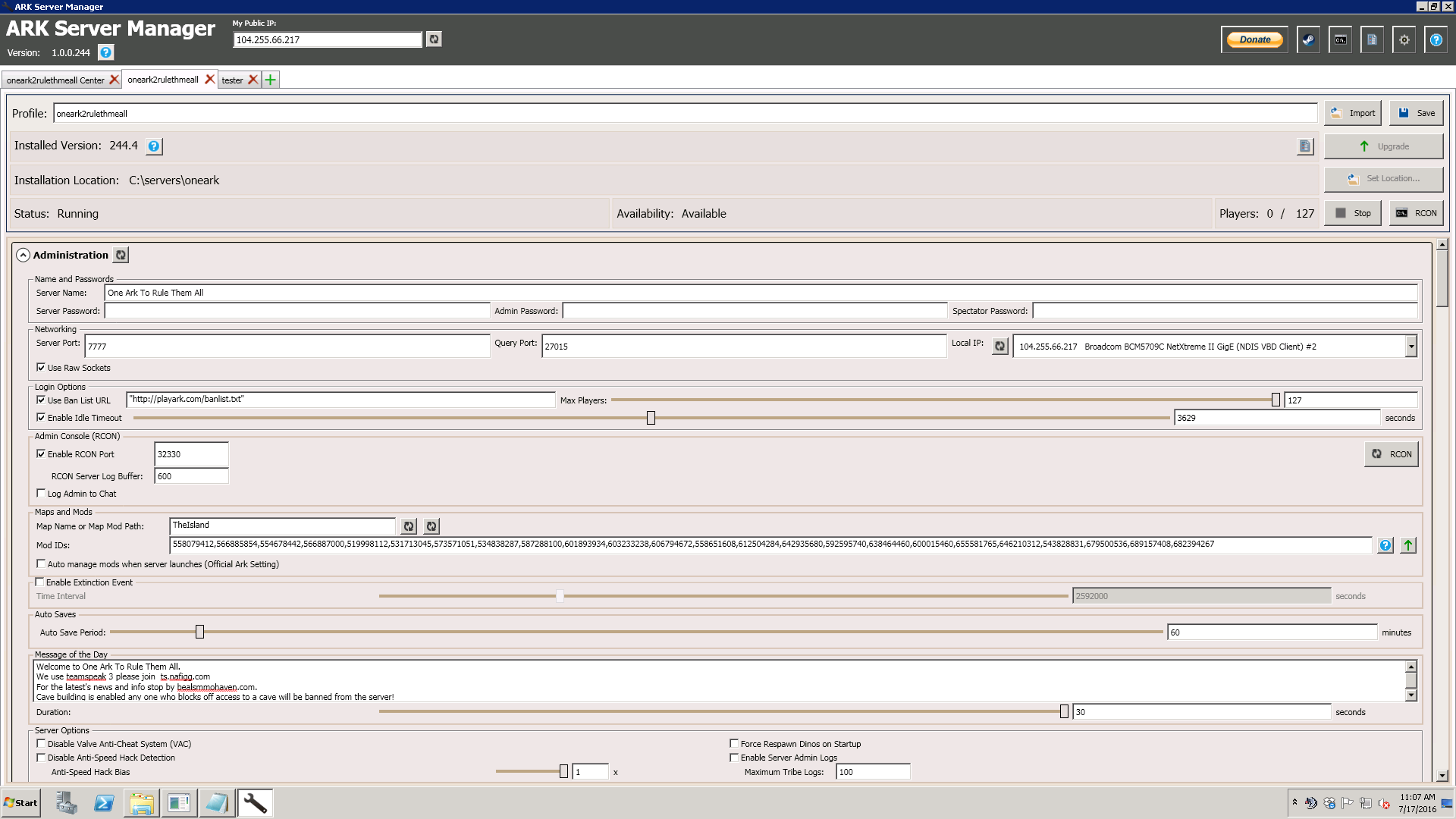The width and height of the screenshot is (1456, 819).
Task: Click the refresh IP address icon
Action: (x=434, y=39)
